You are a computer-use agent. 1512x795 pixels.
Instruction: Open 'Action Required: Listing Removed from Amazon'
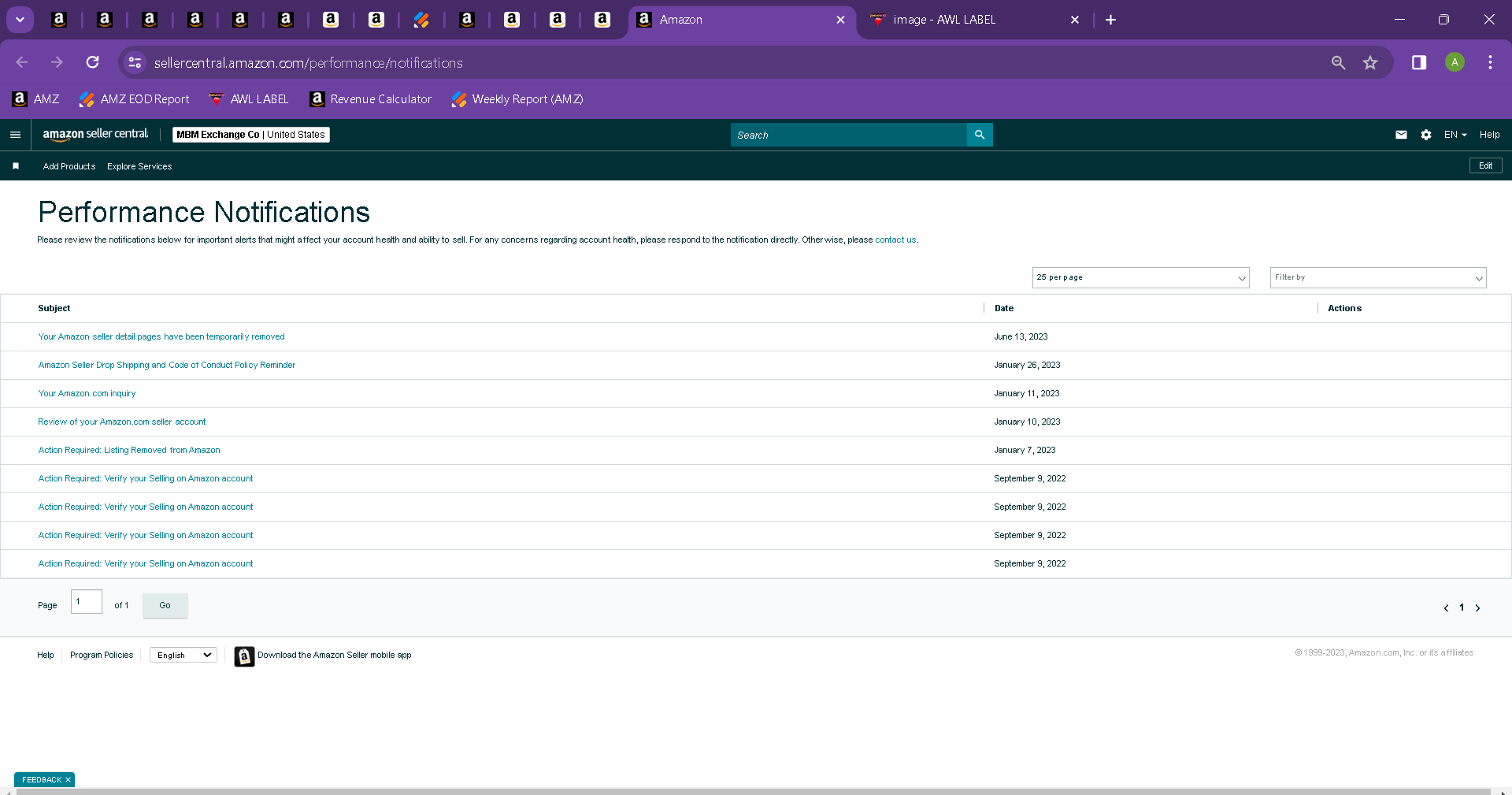click(x=129, y=450)
